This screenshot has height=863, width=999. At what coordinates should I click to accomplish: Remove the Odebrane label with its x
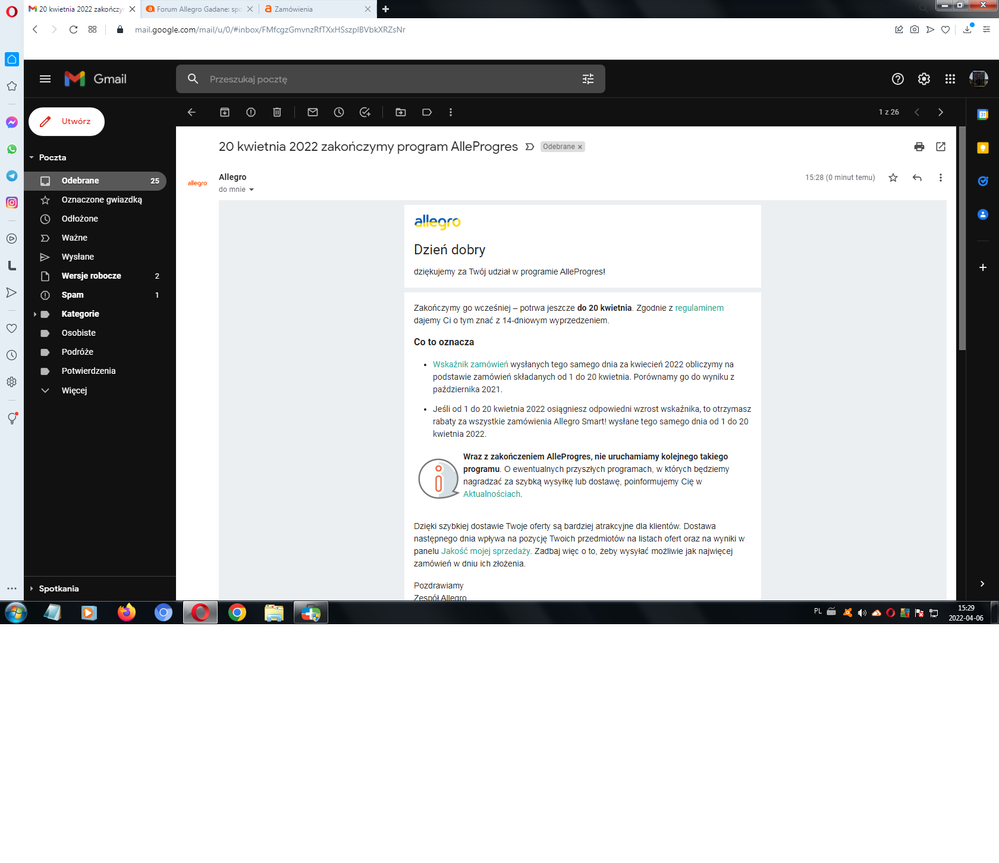pos(580,146)
